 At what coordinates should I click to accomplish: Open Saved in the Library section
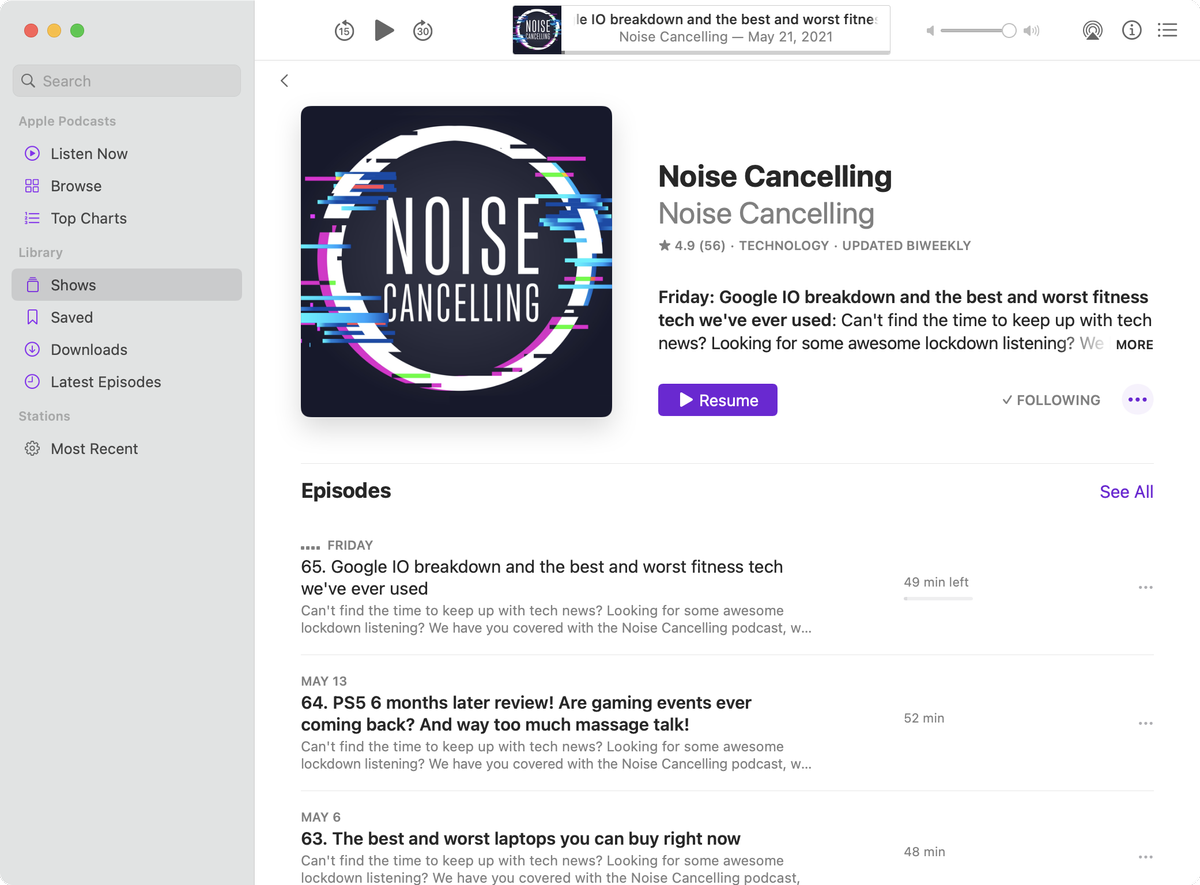coord(70,317)
